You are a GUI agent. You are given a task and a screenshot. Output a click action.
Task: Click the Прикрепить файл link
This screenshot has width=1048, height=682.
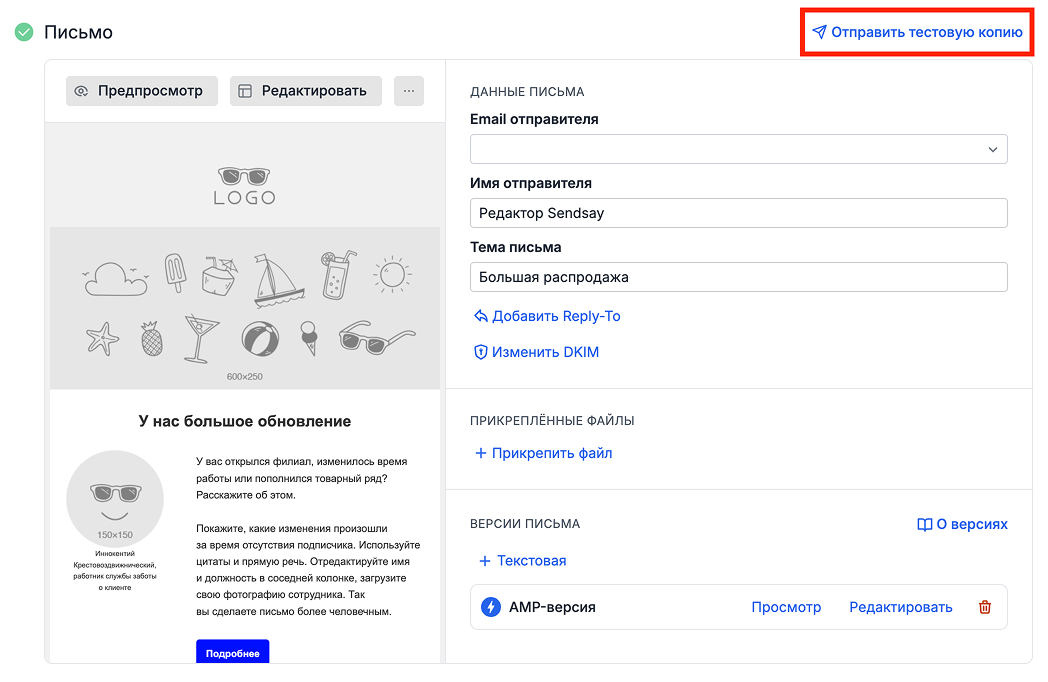543,453
